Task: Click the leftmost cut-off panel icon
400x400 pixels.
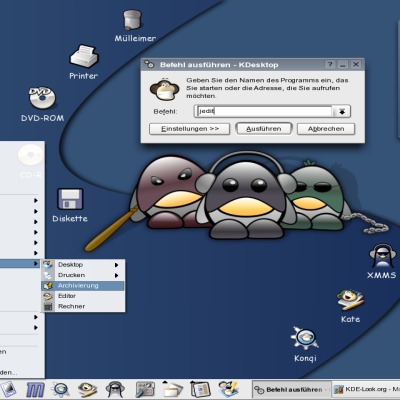Action: click(x=8, y=389)
